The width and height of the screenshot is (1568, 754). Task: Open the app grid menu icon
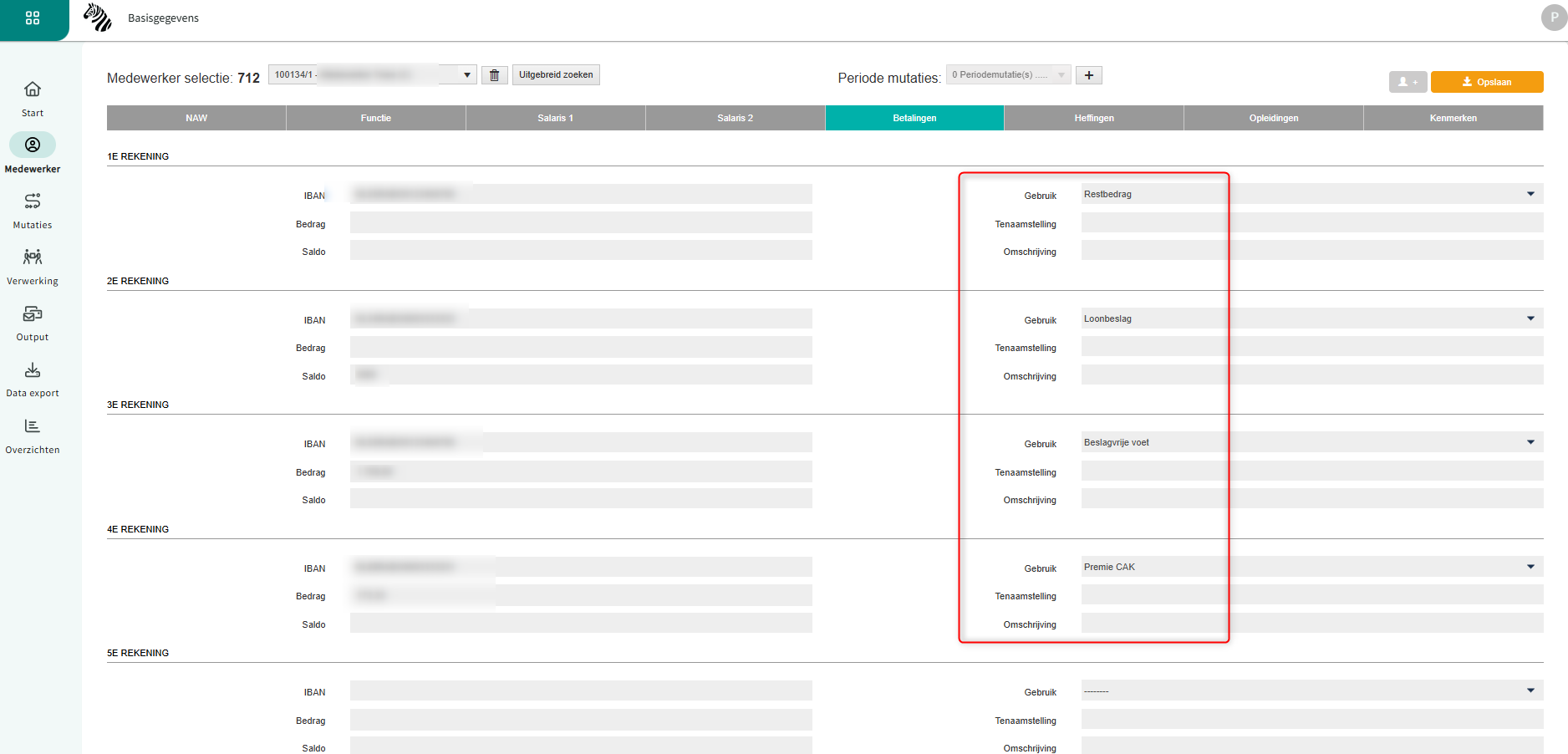click(33, 18)
